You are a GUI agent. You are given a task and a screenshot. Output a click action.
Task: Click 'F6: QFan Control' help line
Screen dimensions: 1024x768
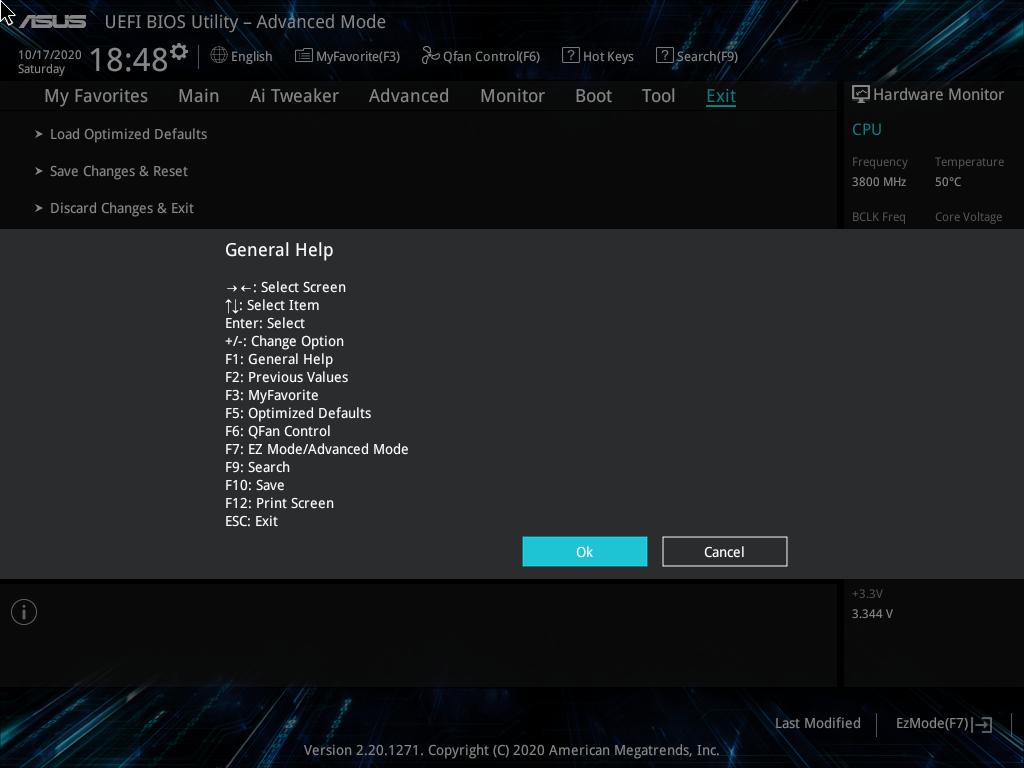278,431
